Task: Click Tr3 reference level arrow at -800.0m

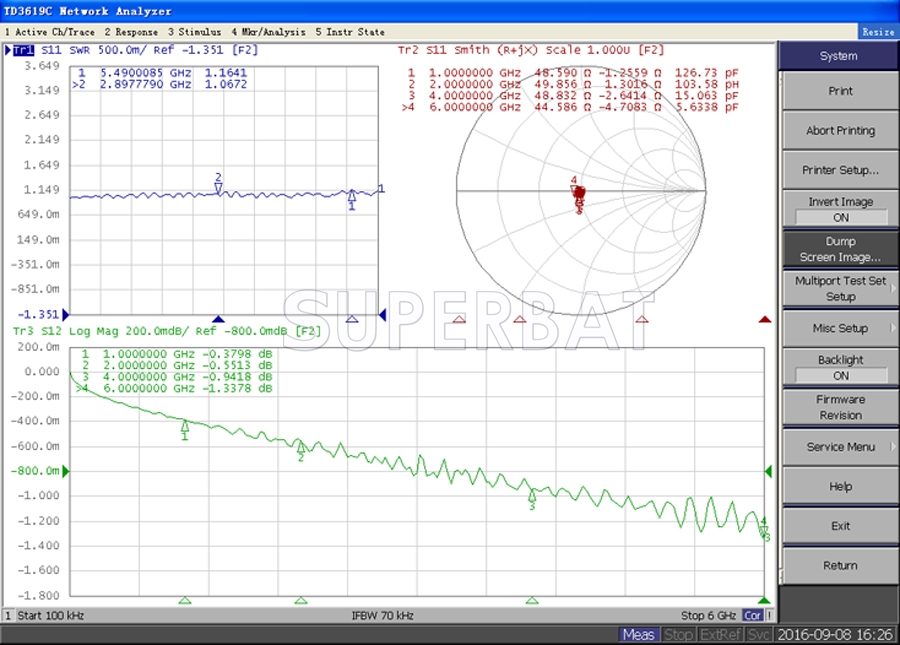Action: [66, 471]
